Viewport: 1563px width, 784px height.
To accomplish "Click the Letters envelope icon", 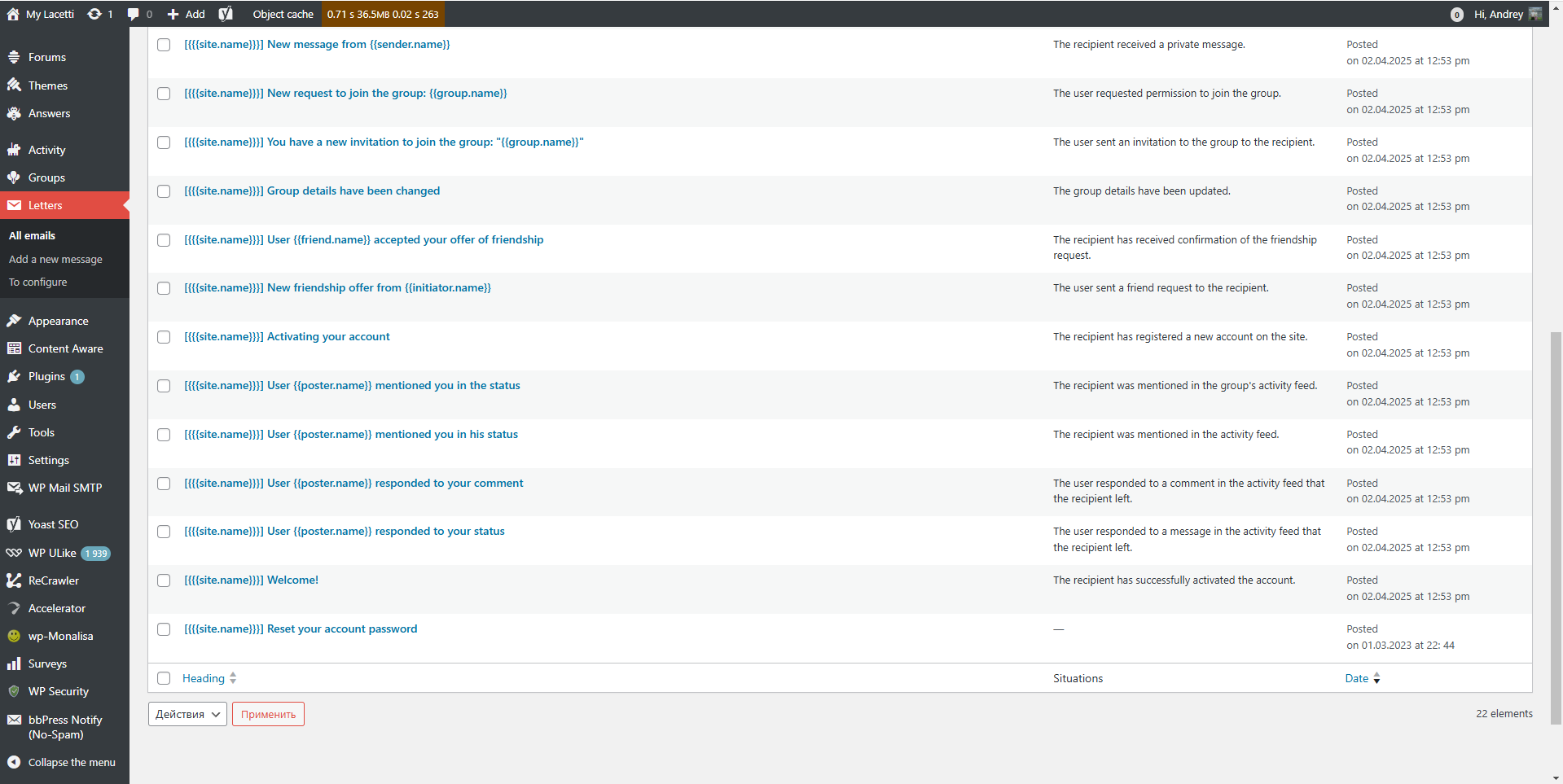I will coord(14,205).
